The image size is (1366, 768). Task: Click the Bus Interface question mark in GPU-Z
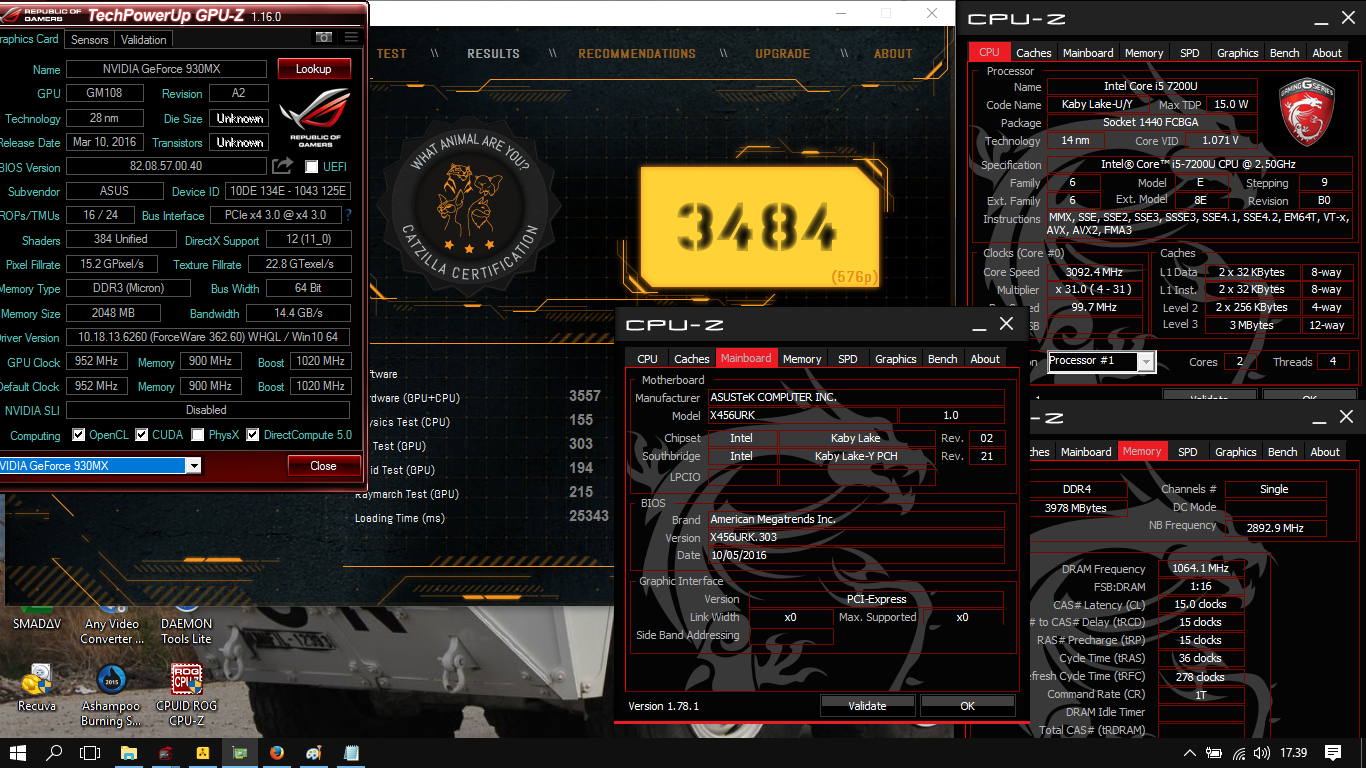[x=348, y=215]
